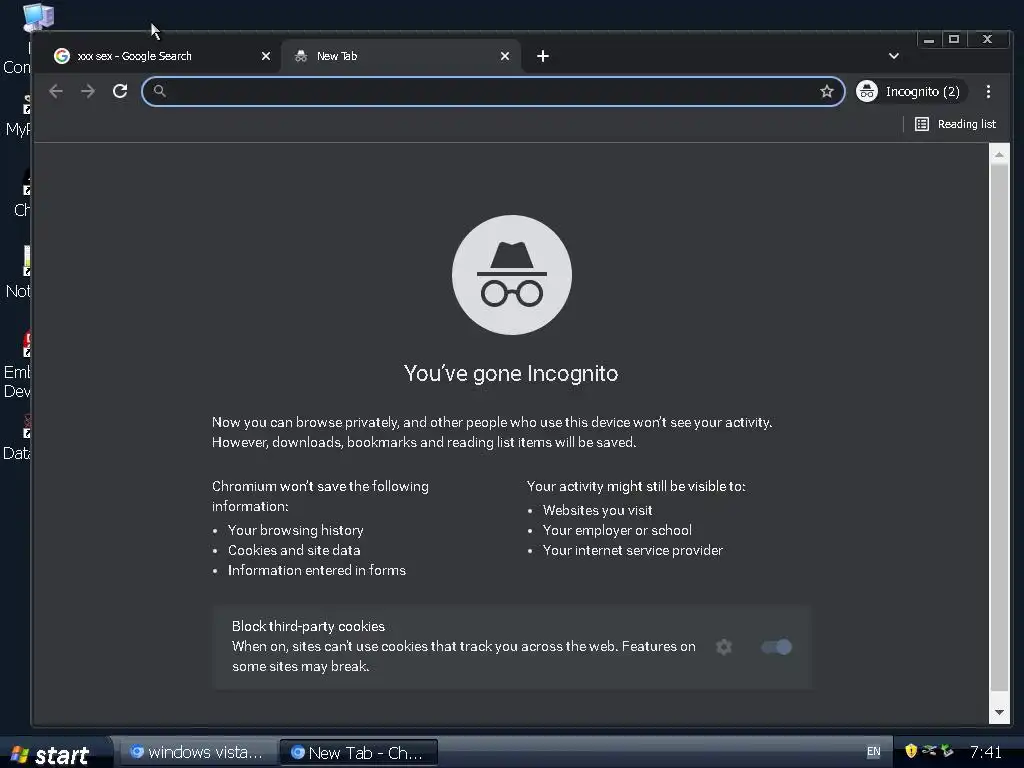Click the security shield tray icon
1024x768 pixels.
point(911,751)
